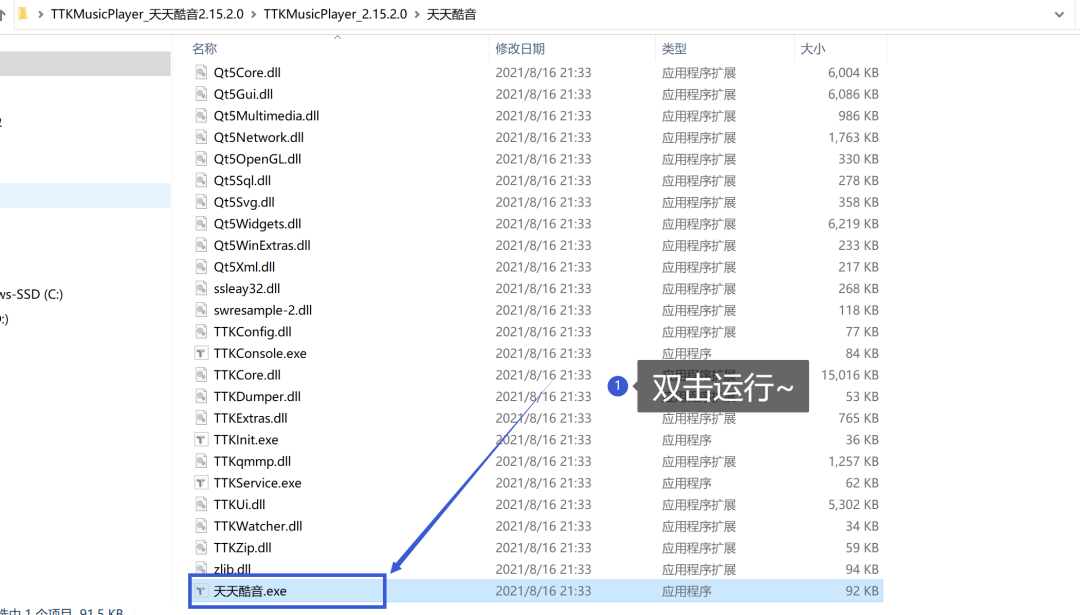Viewport: 1080px width, 615px height.
Task: Click the 天天酷音.exe application icon
Action: coord(200,591)
